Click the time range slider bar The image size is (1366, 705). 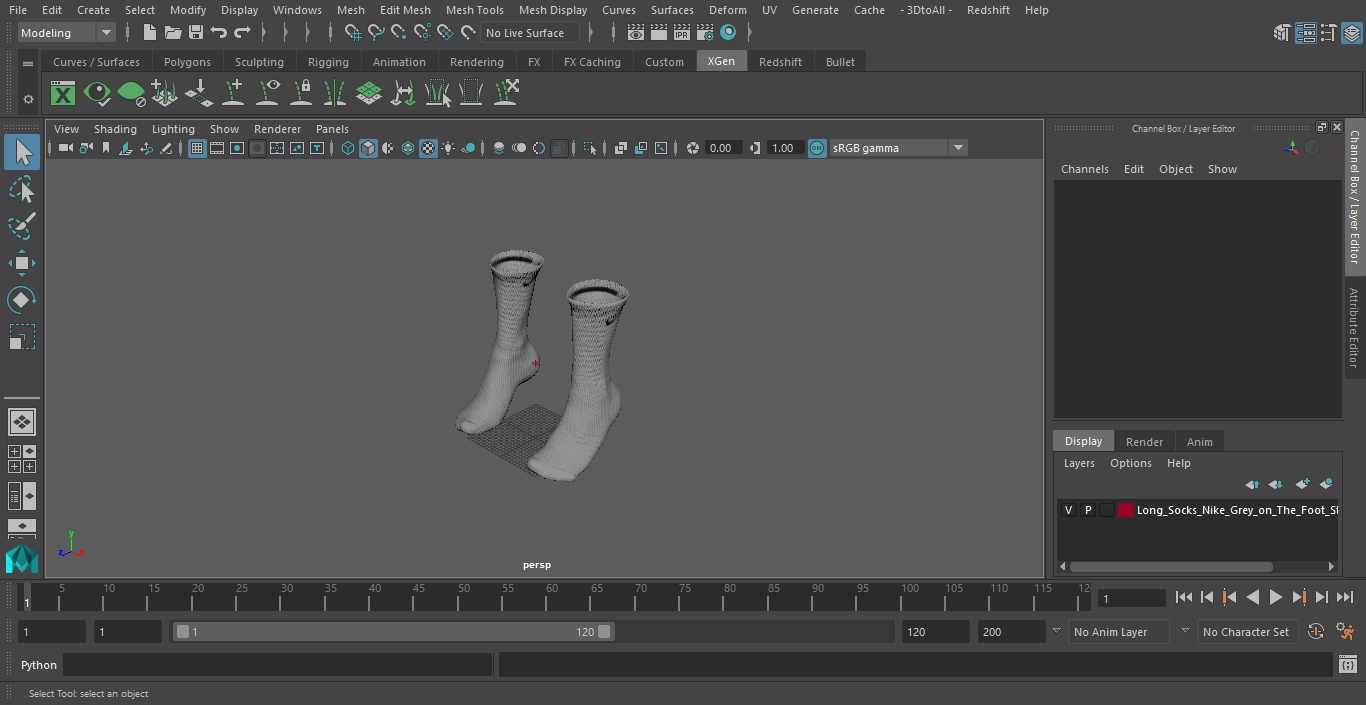pyautogui.click(x=393, y=632)
